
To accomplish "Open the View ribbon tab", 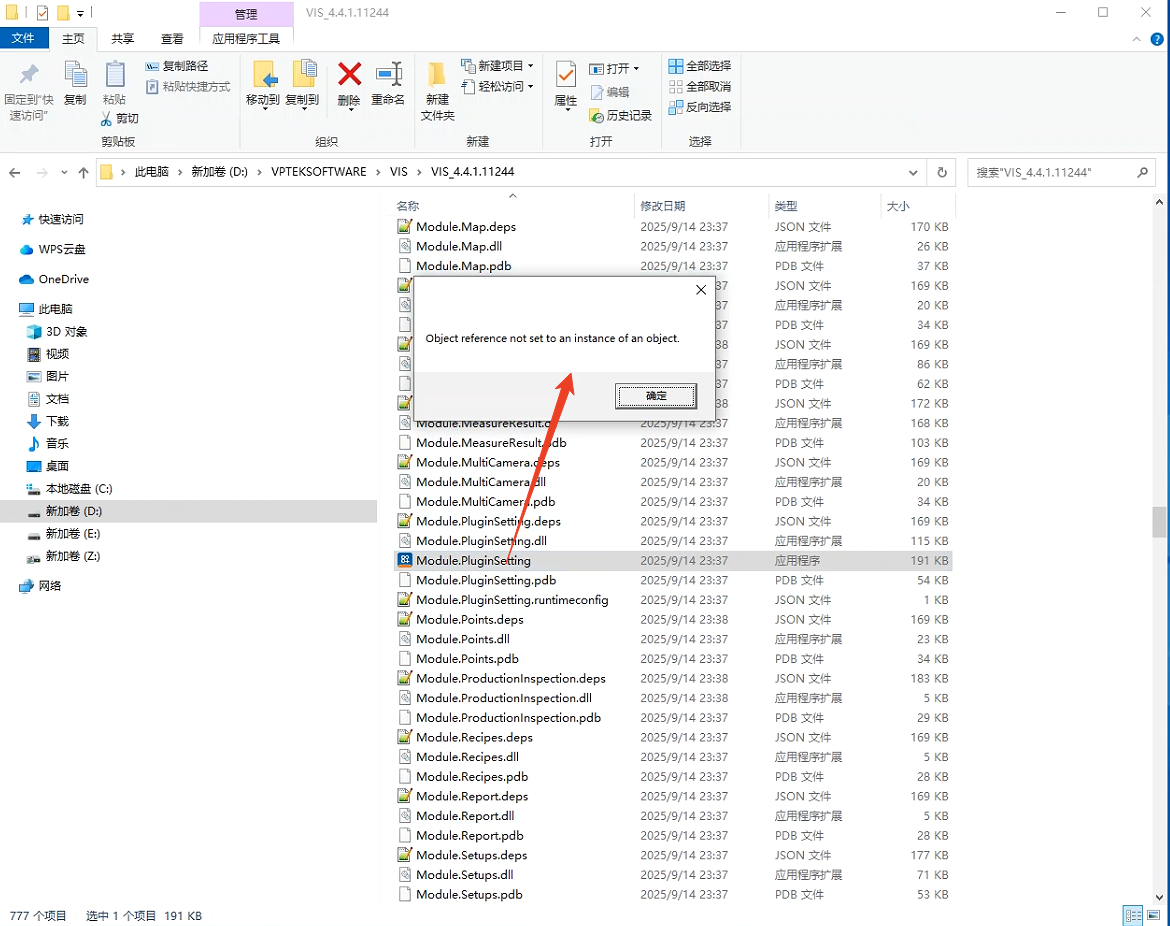I will pyautogui.click(x=172, y=39).
